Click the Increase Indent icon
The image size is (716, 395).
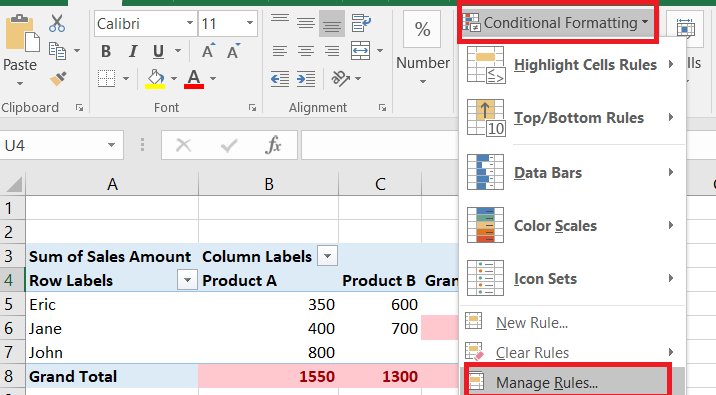[306, 79]
